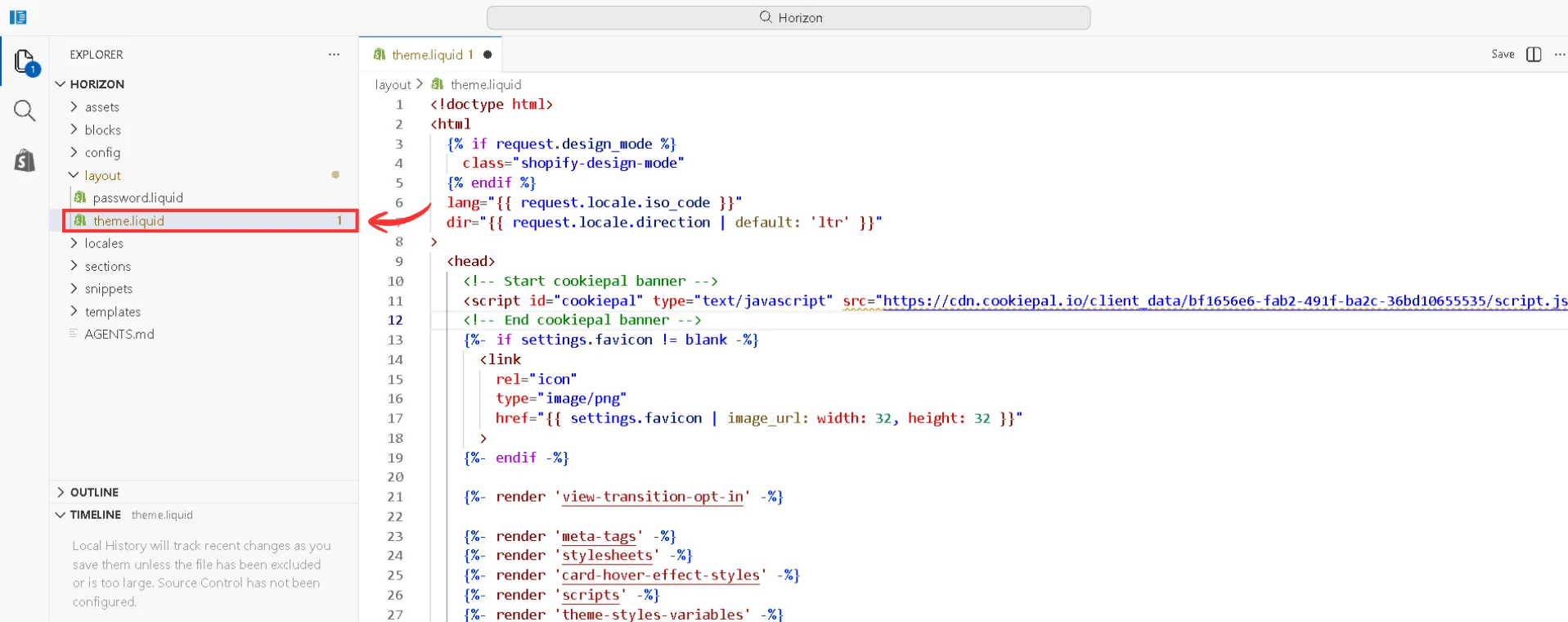
Task: Toggle the sidebar icon at top left
Action: pyautogui.click(x=18, y=17)
